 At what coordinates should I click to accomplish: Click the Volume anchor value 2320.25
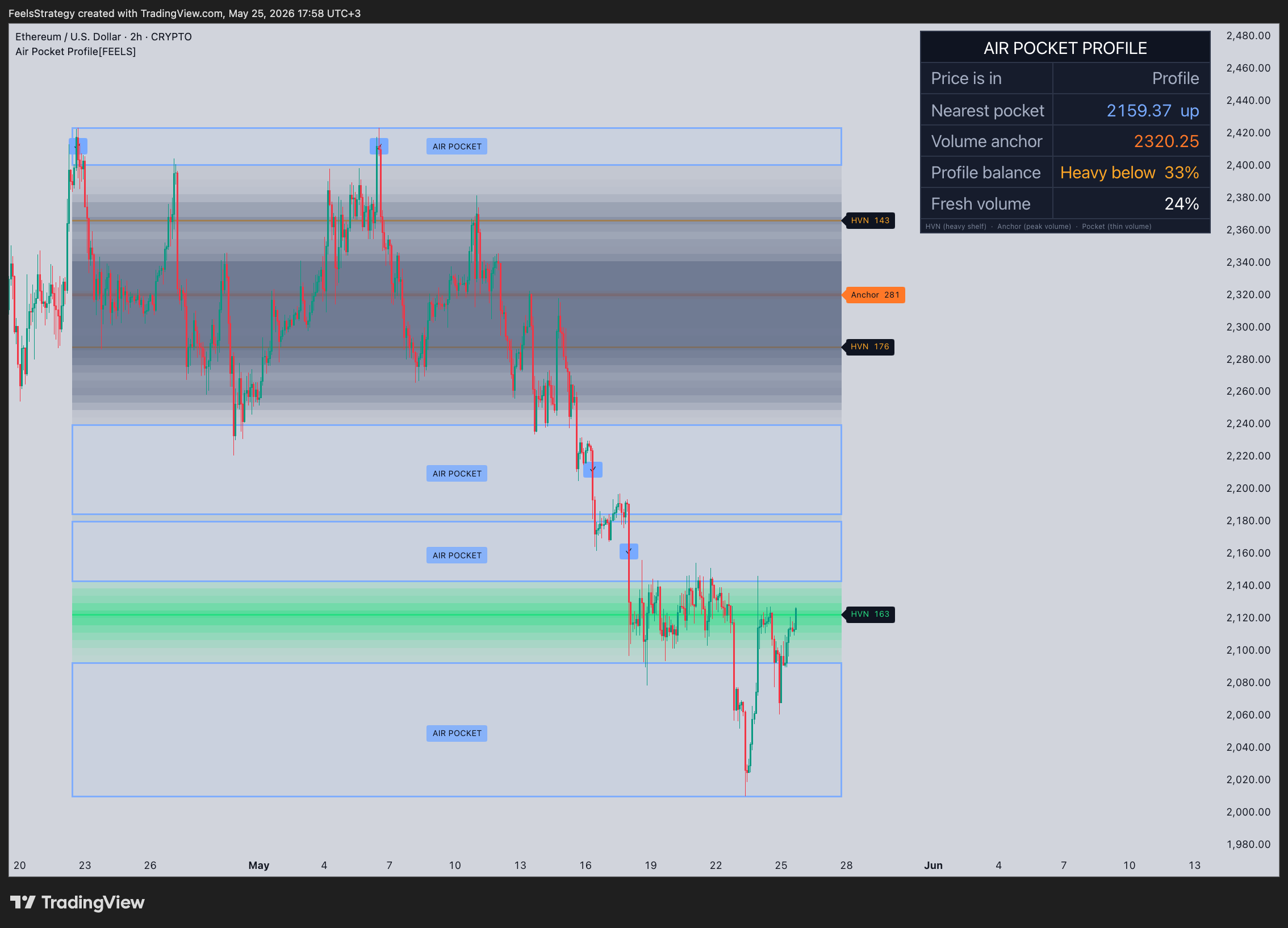(x=1166, y=141)
